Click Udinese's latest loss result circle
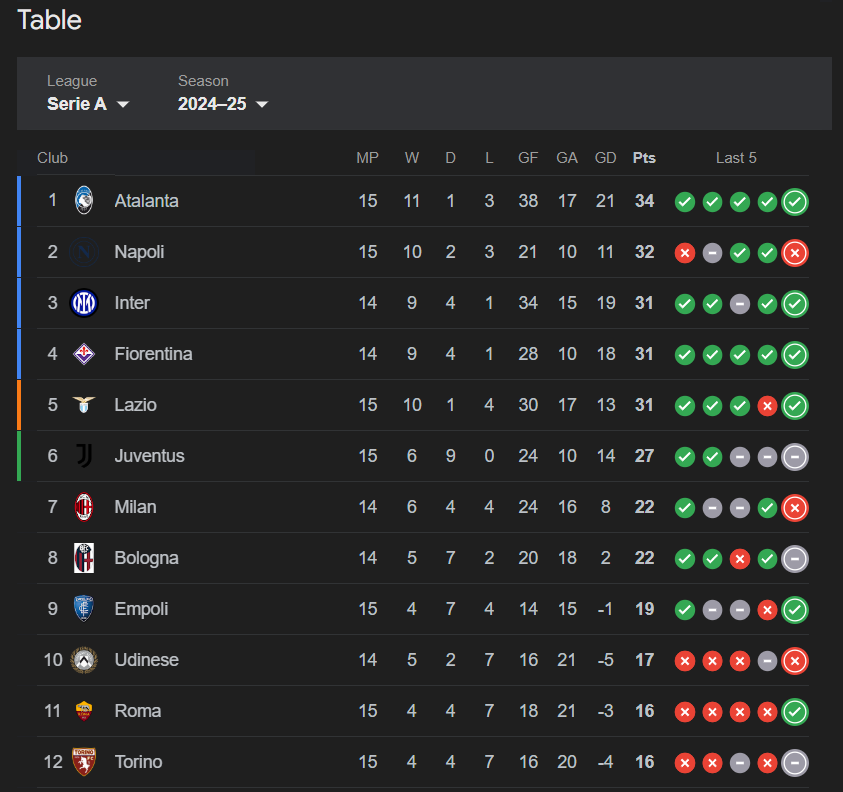843x792 pixels. point(795,661)
